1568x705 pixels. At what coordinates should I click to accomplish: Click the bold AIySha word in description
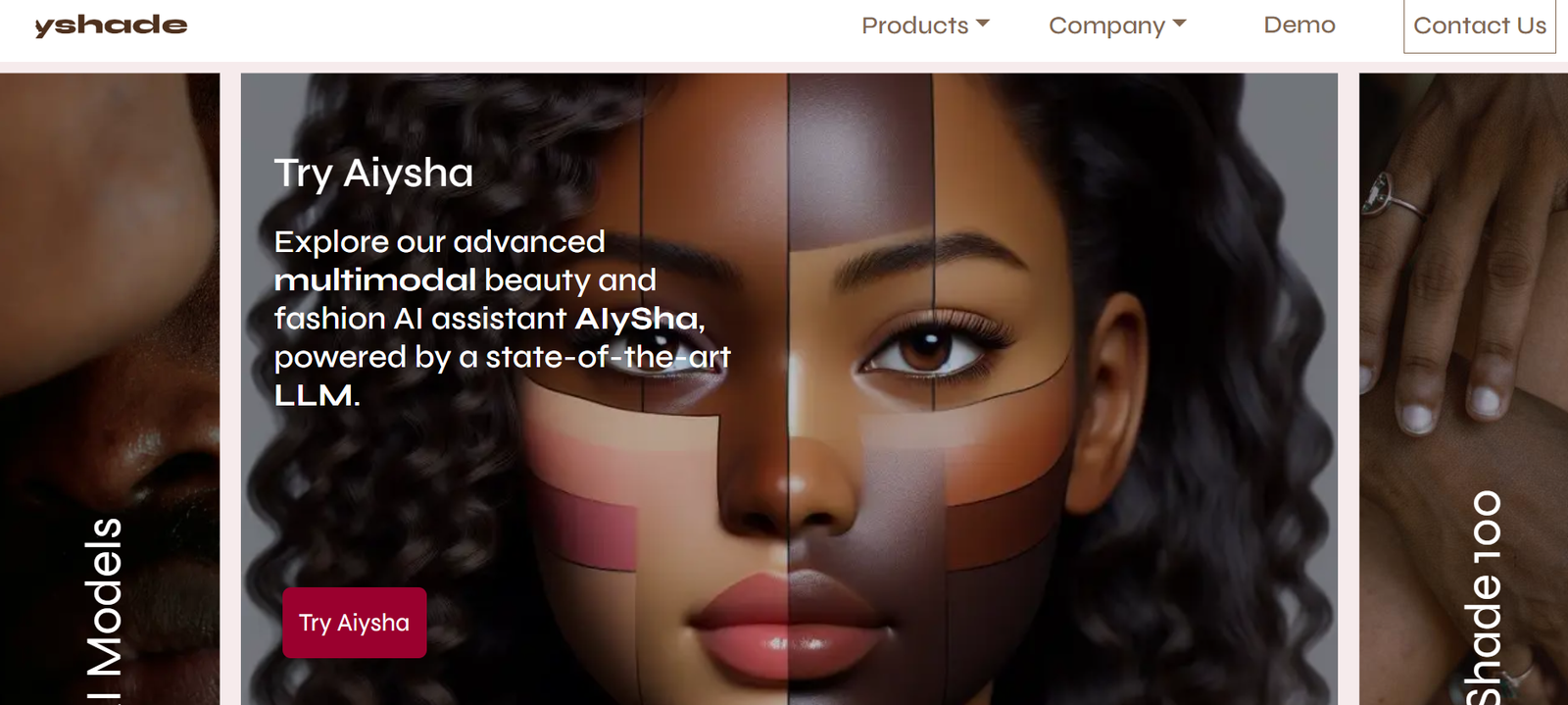[x=639, y=319]
